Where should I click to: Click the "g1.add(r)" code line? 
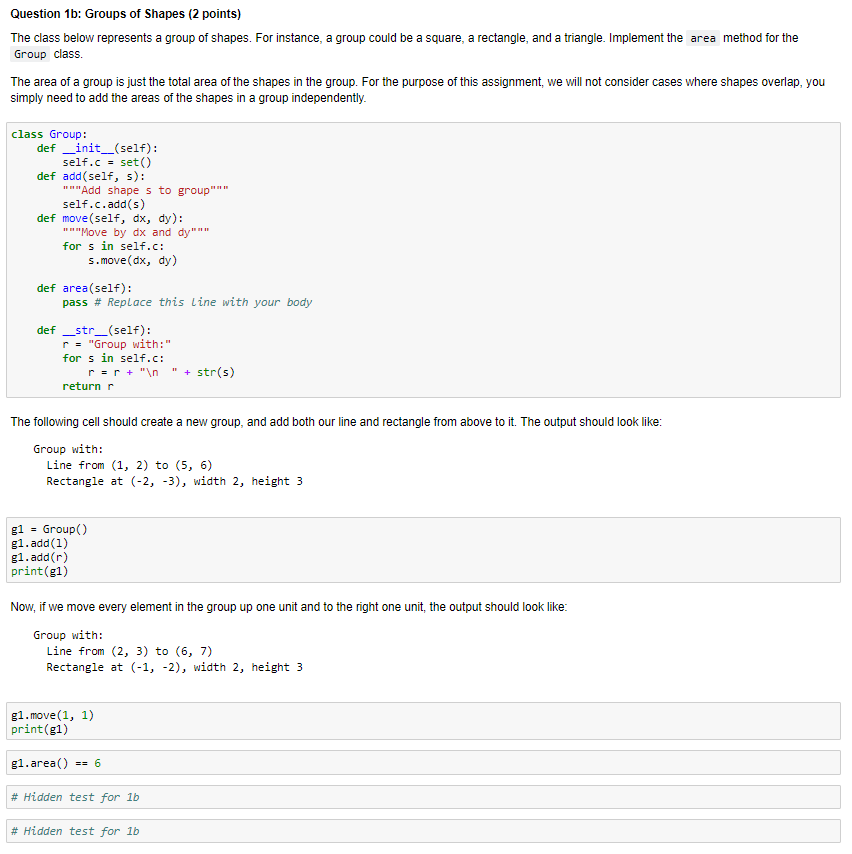coord(39,557)
